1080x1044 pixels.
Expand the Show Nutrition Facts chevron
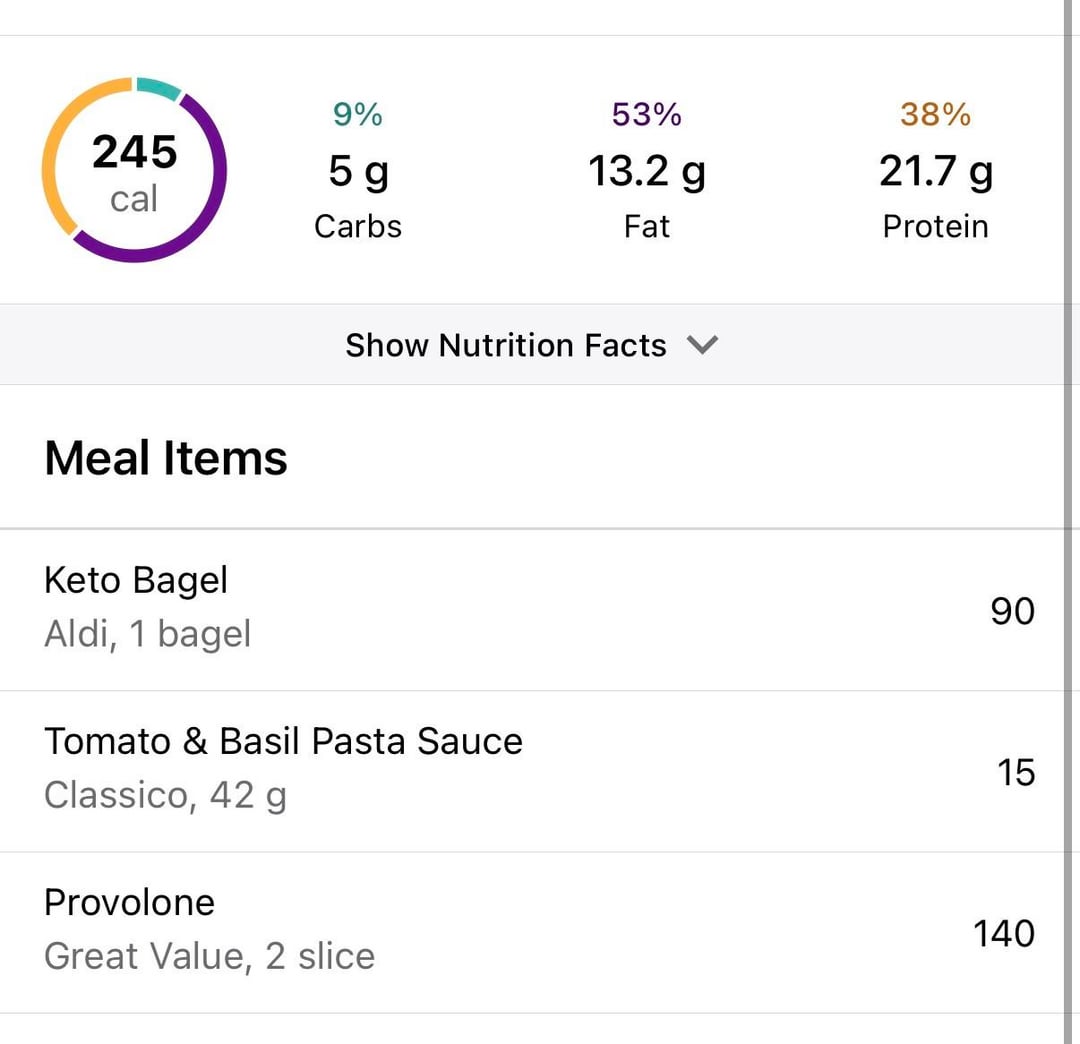(x=703, y=345)
